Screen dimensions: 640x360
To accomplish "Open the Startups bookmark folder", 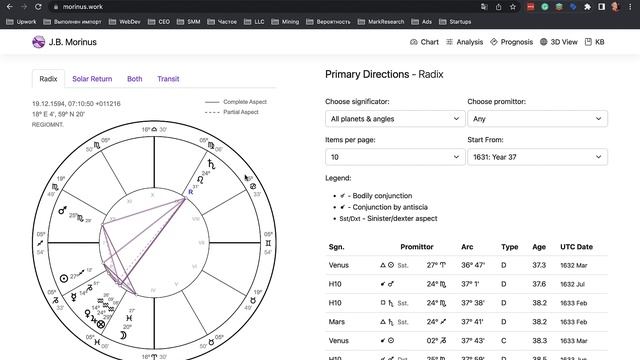I will [x=455, y=22].
